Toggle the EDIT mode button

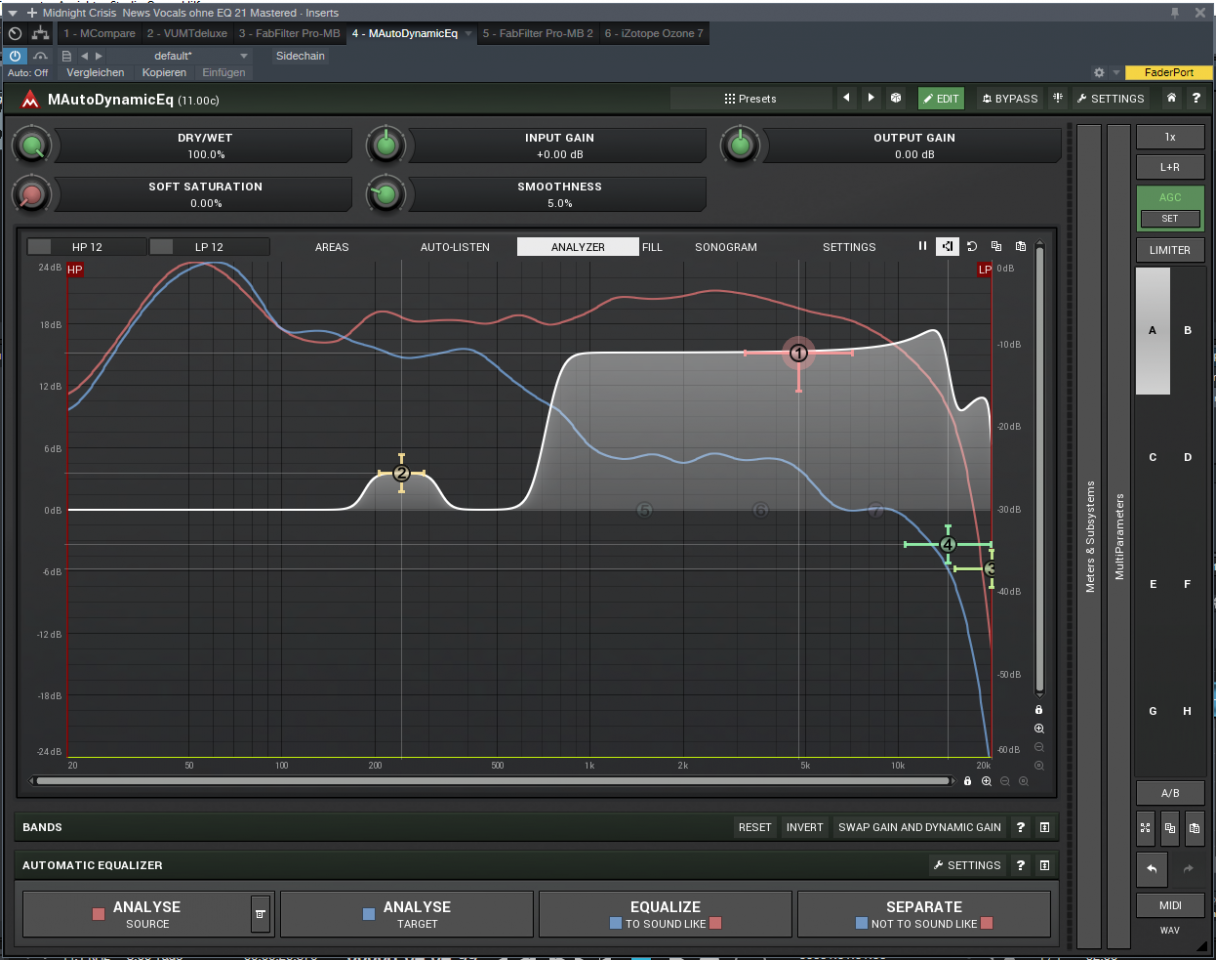(940, 98)
